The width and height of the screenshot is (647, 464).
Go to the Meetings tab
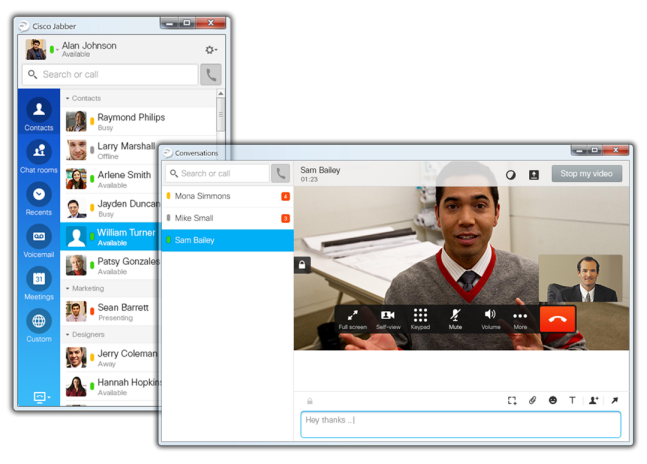pyautogui.click(x=38, y=282)
